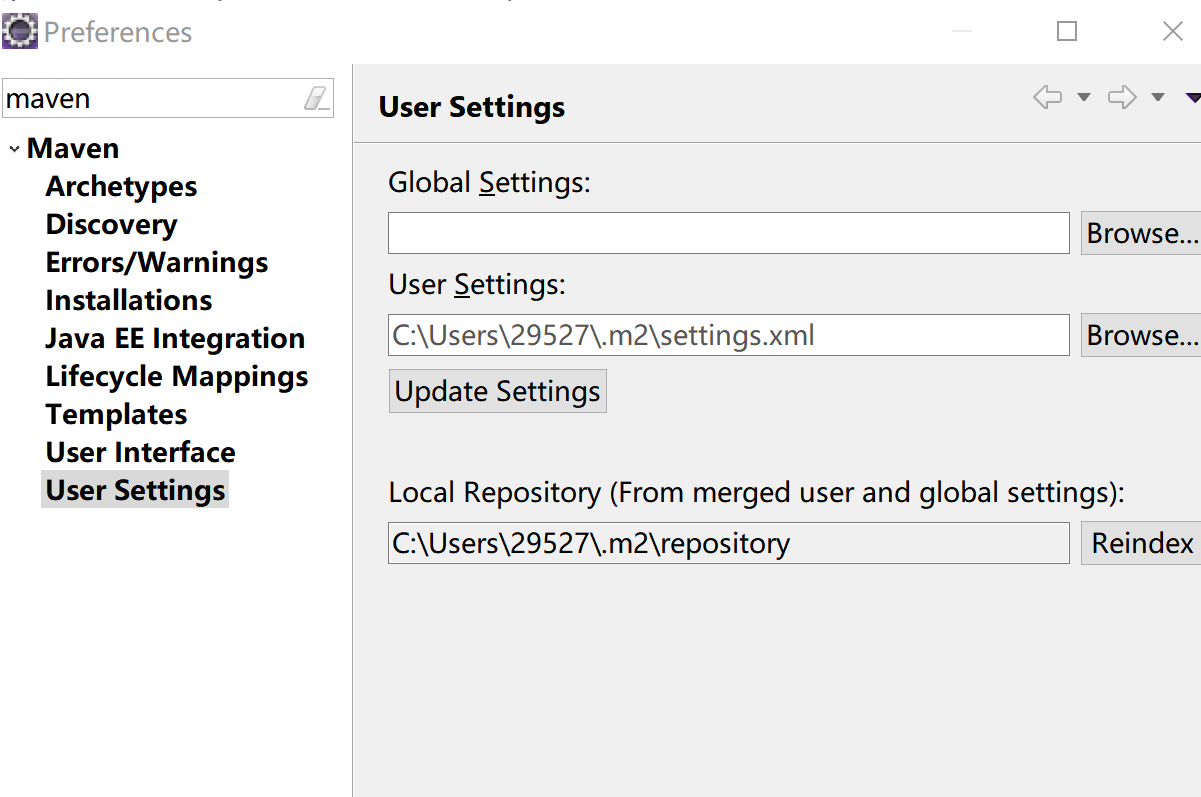Browse for the User Settings file
Screen dimensions: 1201x797
(1141, 335)
